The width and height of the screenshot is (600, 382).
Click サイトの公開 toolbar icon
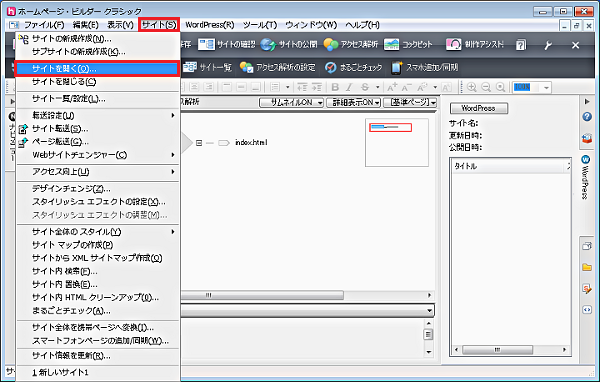tap(289, 45)
